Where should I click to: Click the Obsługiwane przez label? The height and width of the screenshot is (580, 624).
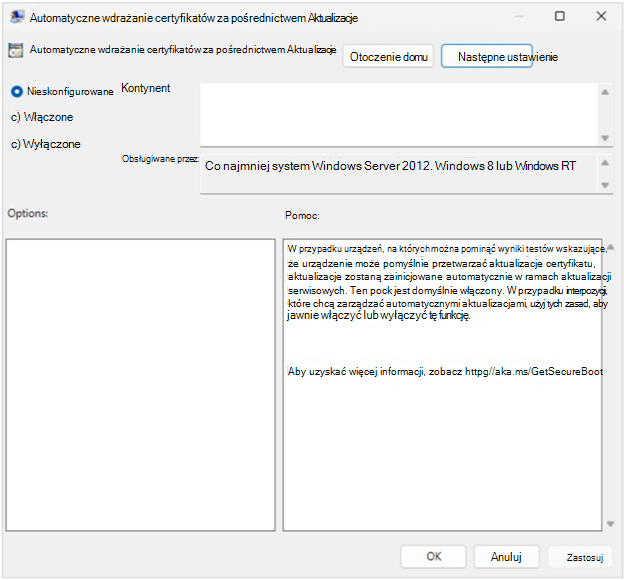(160, 159)
